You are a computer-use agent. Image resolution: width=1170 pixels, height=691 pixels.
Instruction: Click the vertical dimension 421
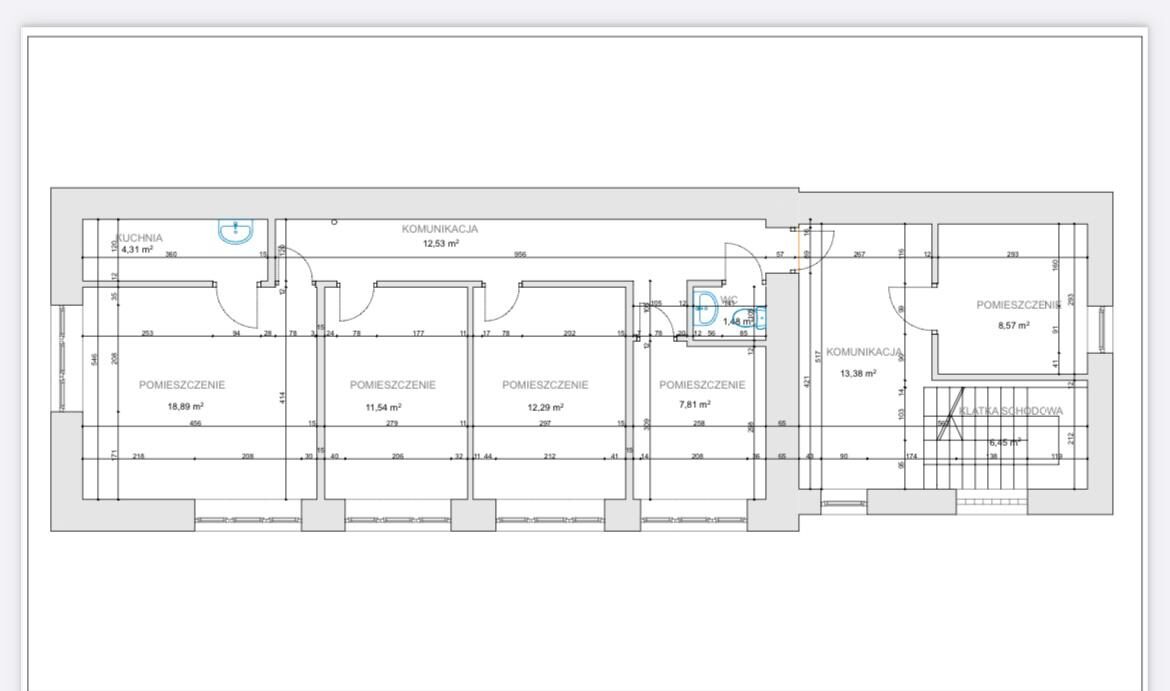coord(805,381)
